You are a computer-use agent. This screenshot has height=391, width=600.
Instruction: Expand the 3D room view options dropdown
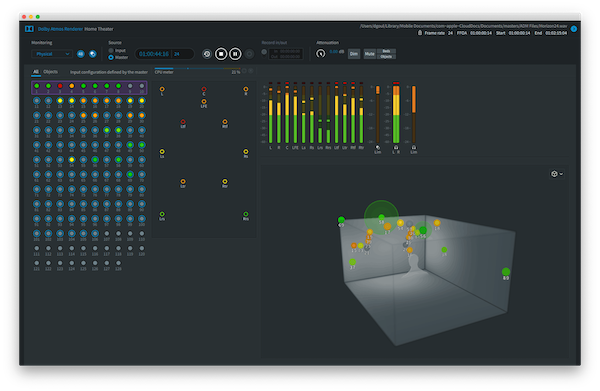tap(556, 174)
